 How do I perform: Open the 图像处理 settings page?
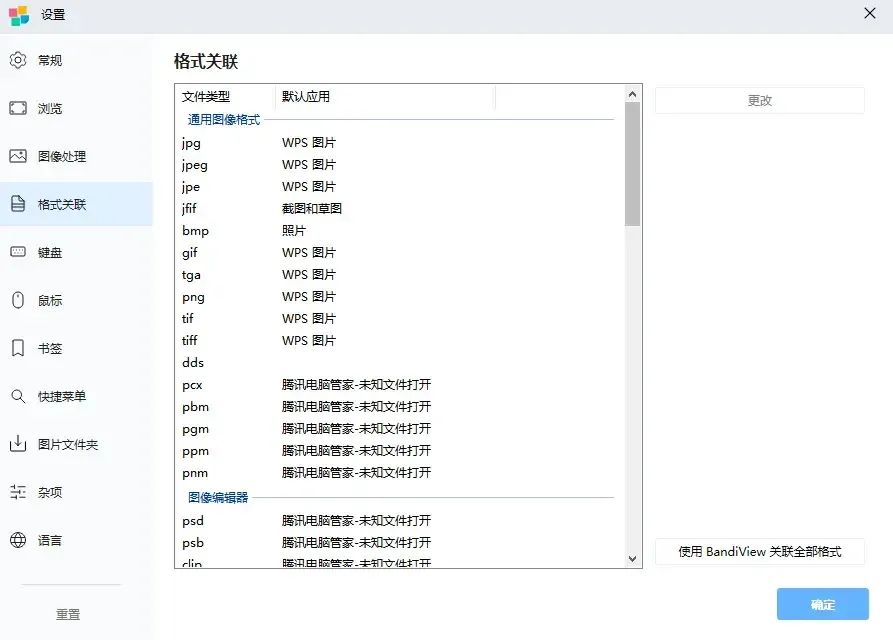(76, 156)
